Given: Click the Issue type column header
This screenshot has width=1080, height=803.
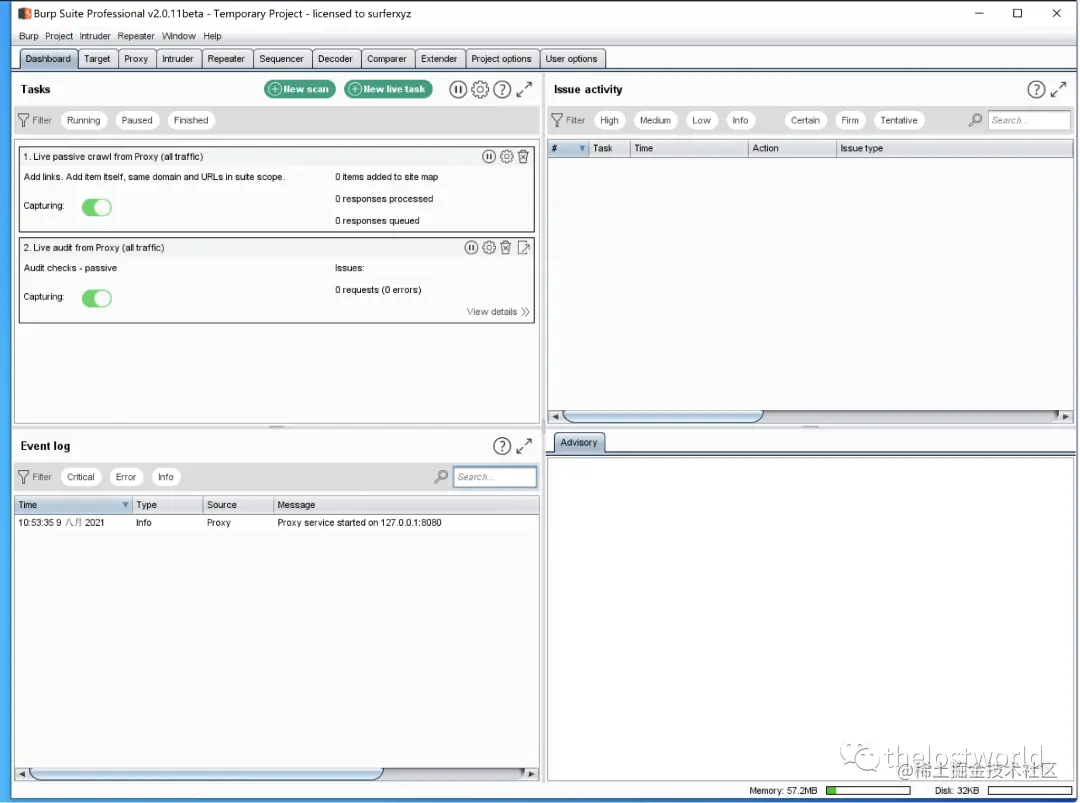Looking at the screenshot, I should click(x=955, y=148).
